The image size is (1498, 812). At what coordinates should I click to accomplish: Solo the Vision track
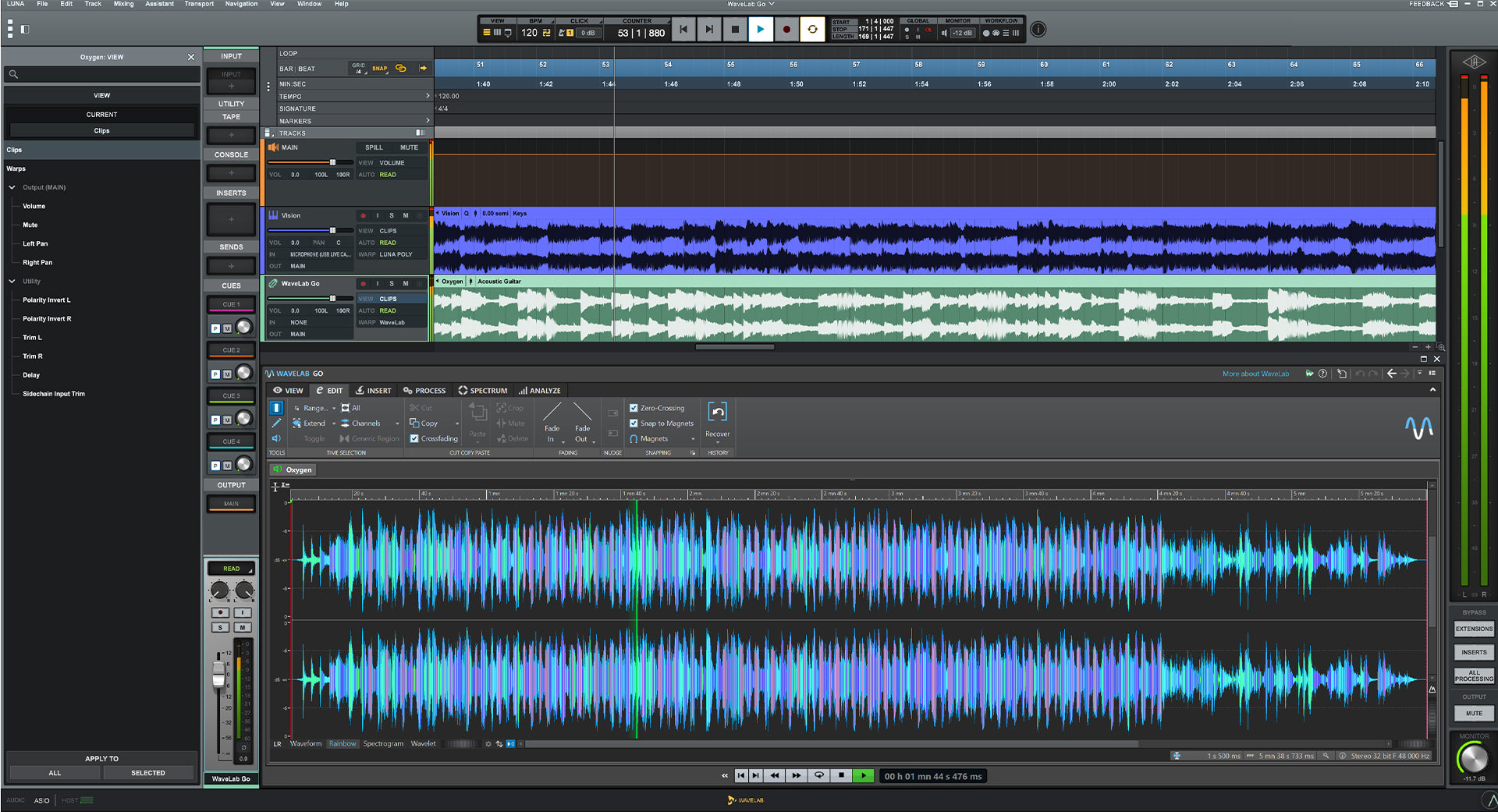pyautogui.click(x=392, y=215)
